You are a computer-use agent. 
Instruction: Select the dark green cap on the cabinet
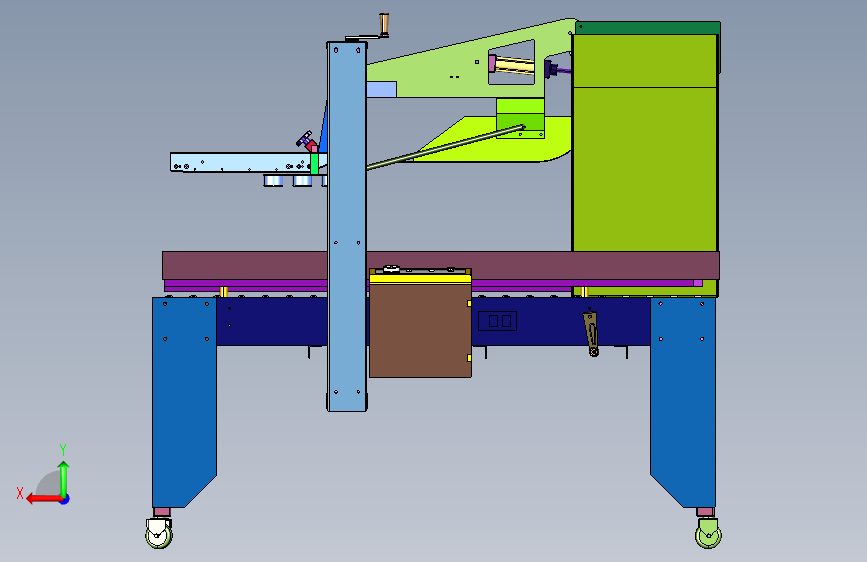647,28
